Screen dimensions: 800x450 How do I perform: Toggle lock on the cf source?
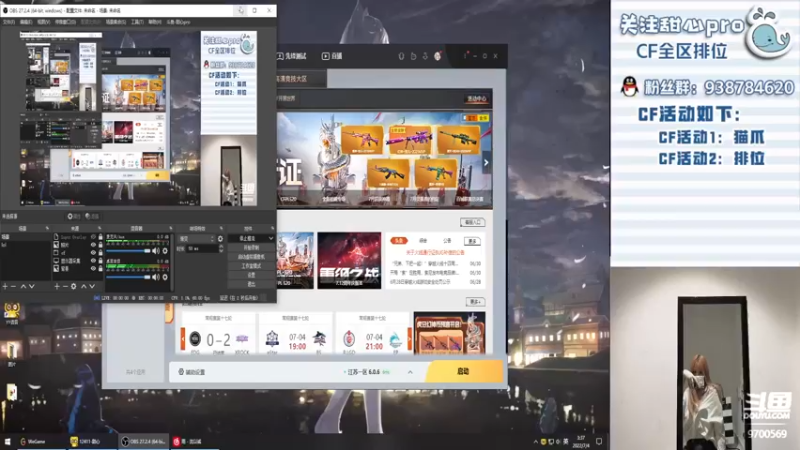101,253
